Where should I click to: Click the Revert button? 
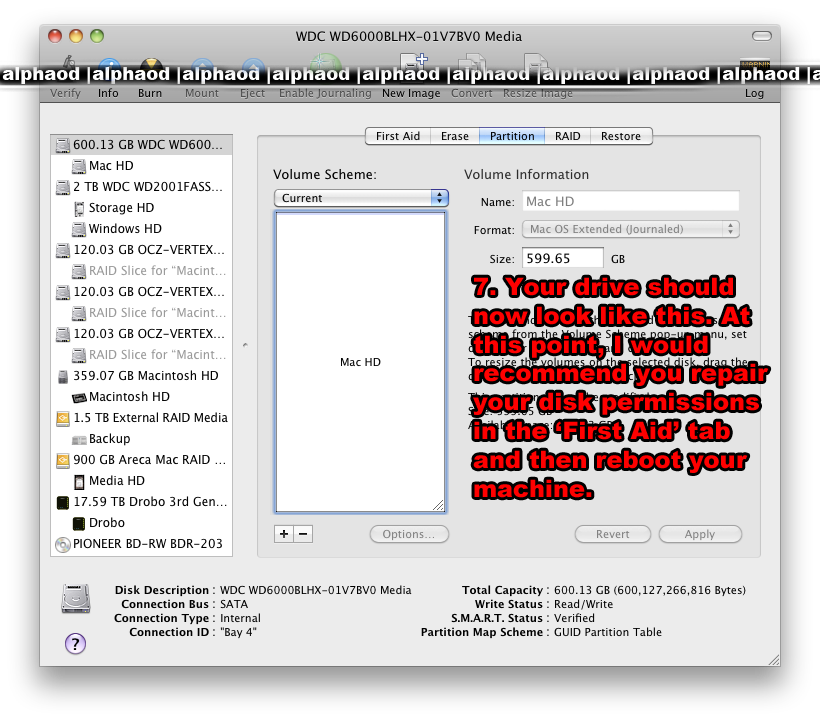point(612,534)
